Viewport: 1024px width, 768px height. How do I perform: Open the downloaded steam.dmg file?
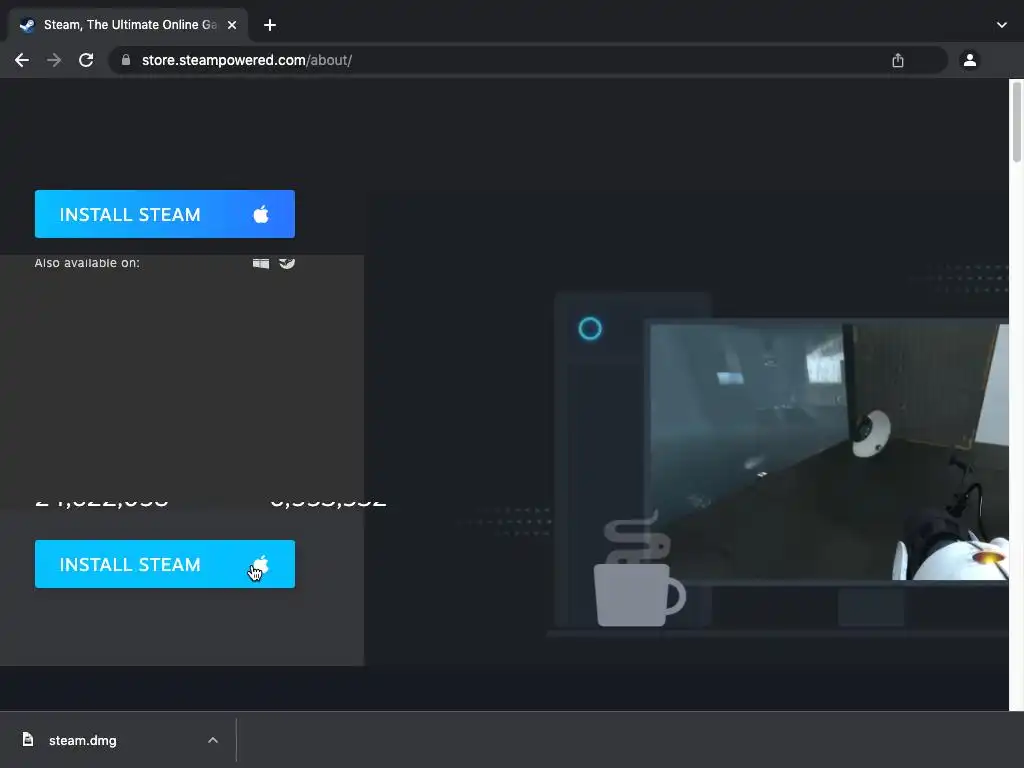(x=82, y=741)
